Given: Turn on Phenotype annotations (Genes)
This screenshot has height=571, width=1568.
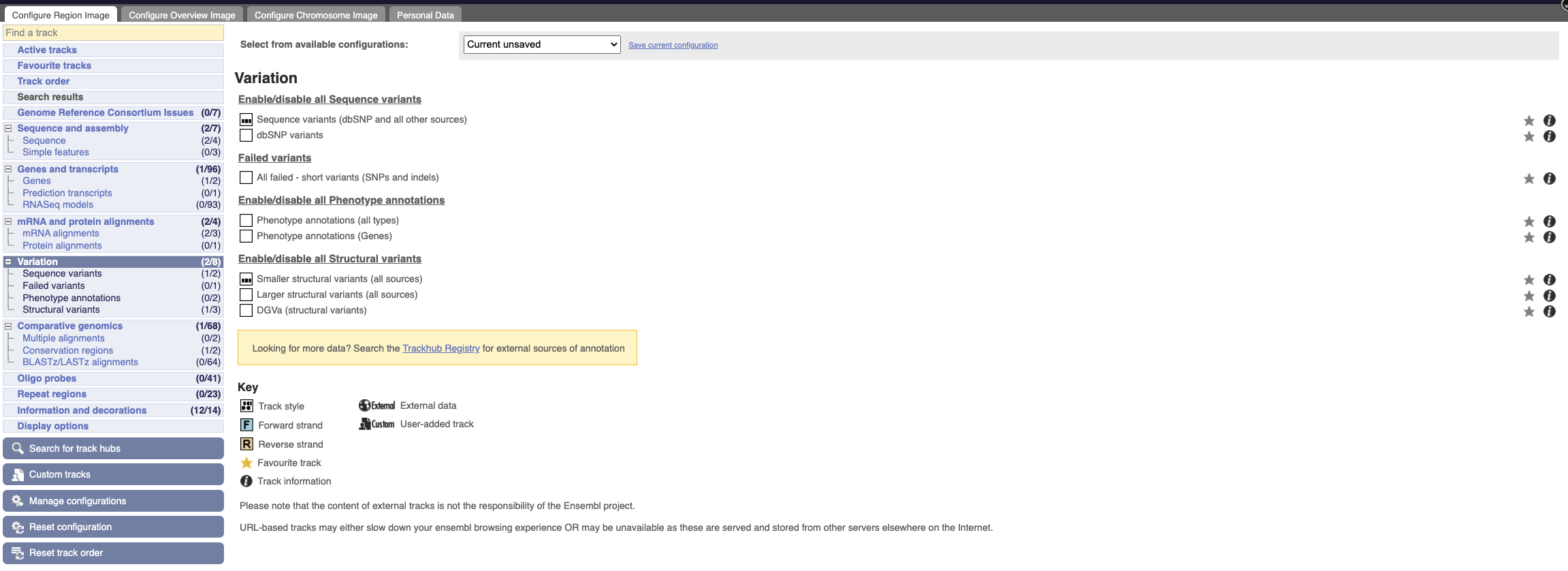Looking at the screenshot, I should point(246,236).
